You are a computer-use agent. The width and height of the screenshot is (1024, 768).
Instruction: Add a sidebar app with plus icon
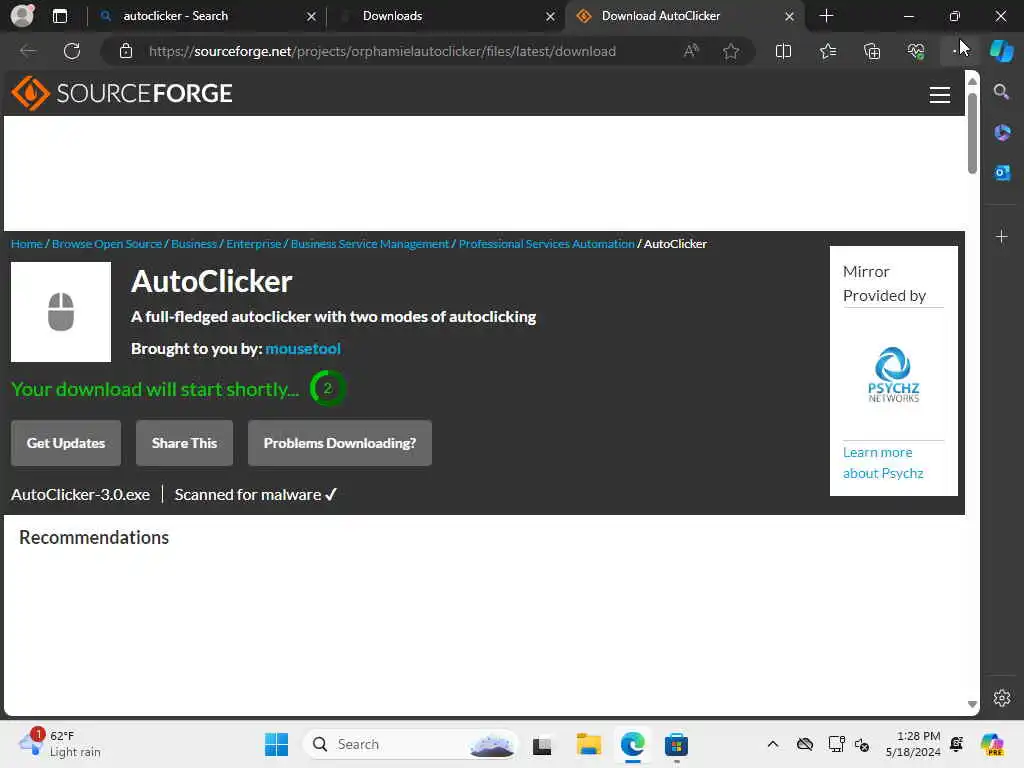1002,236
